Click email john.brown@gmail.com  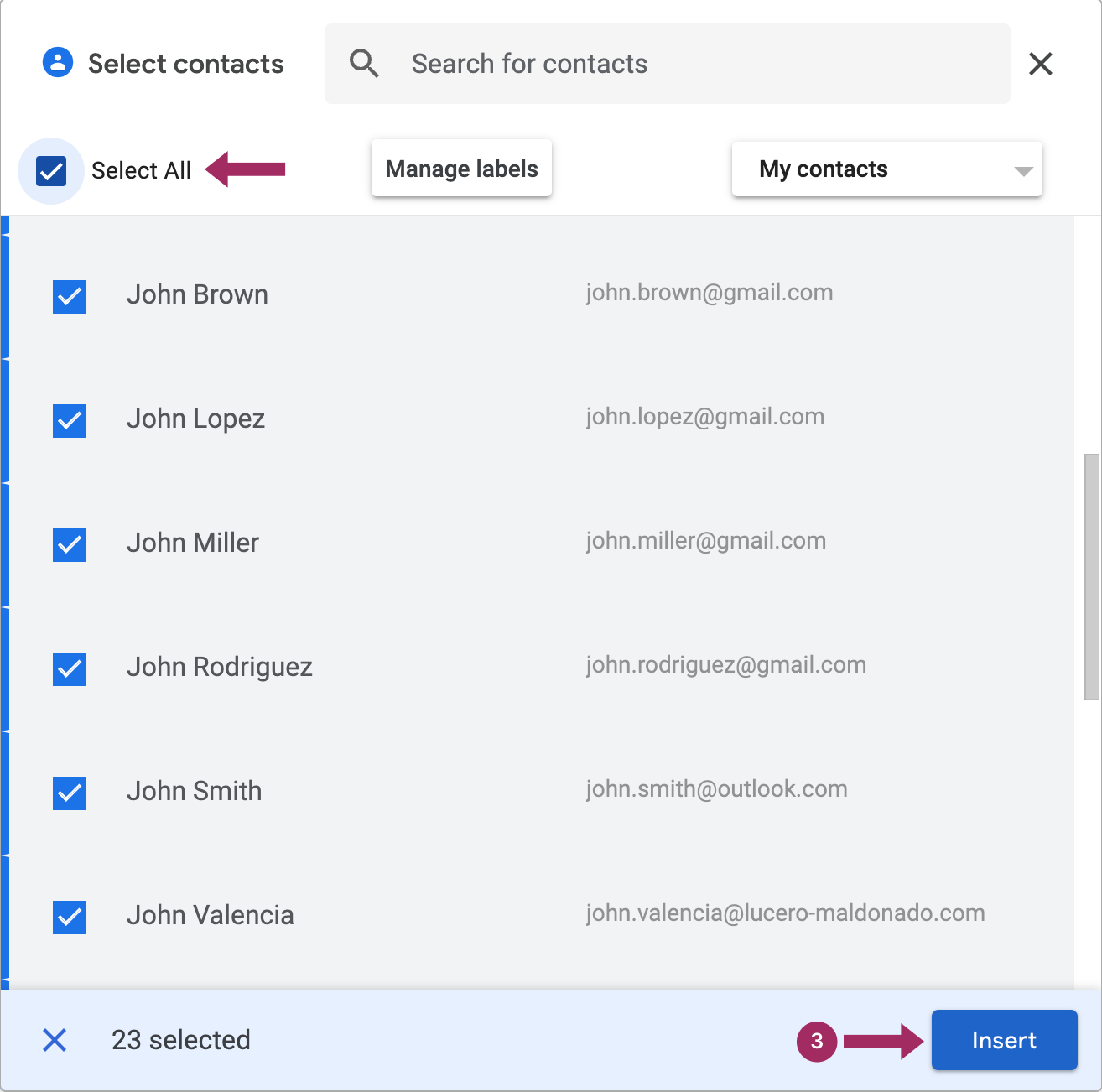(710, 293)
